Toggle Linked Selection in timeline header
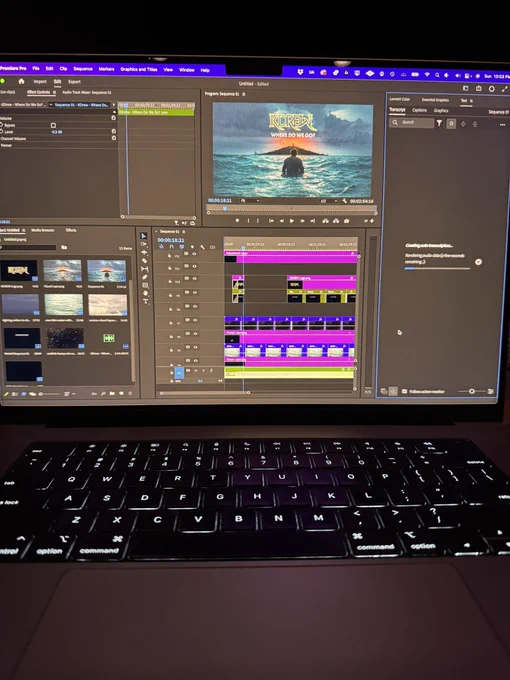 pos(182,246)
